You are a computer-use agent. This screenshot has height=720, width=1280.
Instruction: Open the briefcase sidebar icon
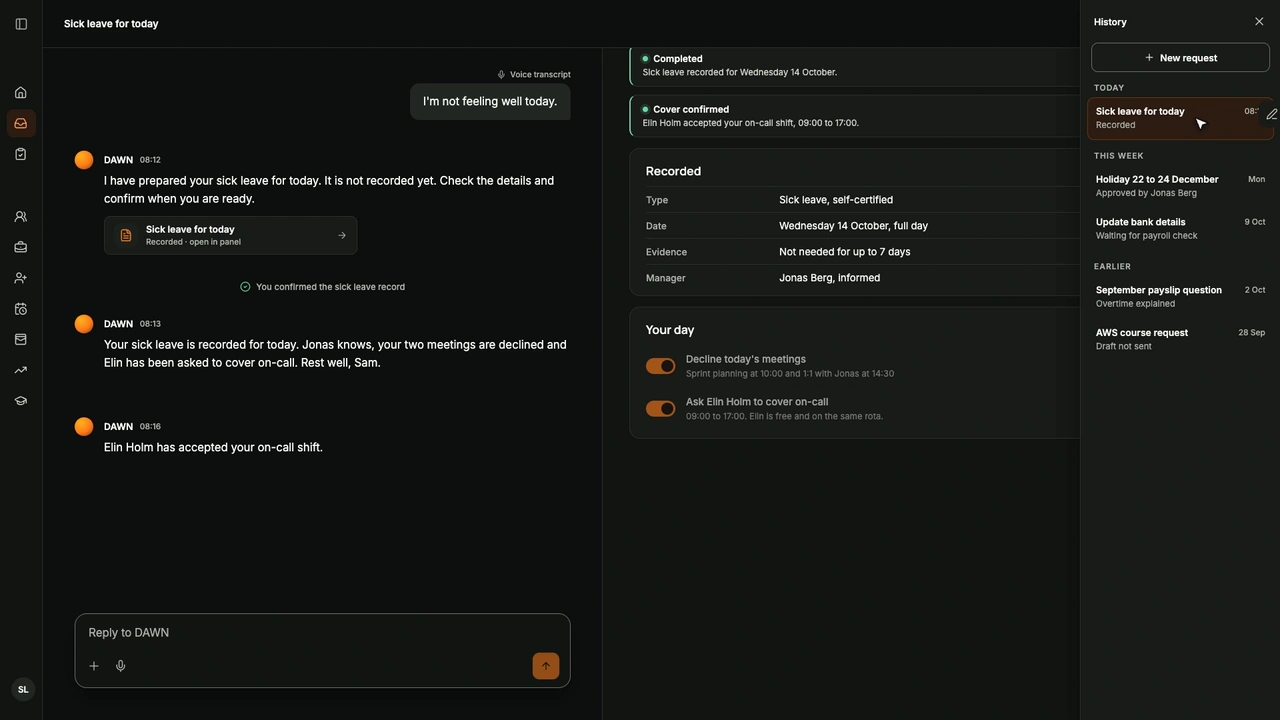pyautogui.click(x=21, y=247)
